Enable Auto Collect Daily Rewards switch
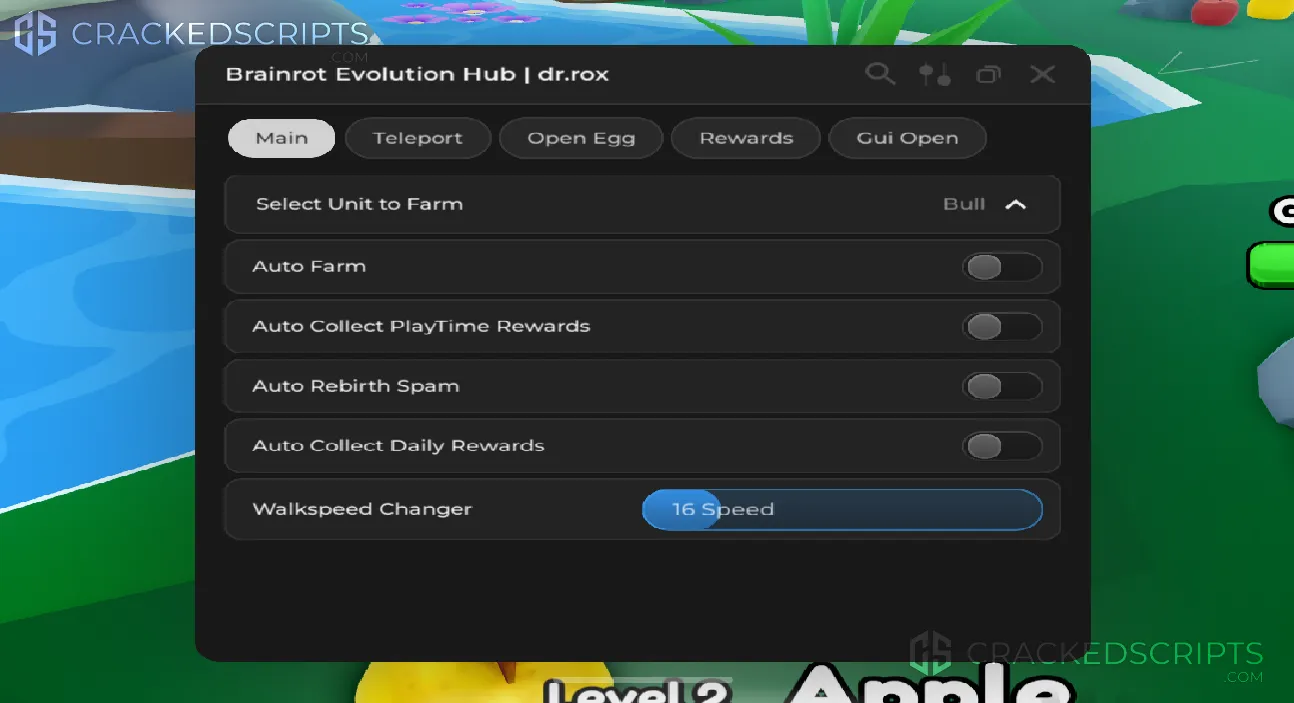The height and width of the screenshot is (703, 1294). (x=1002, y=446)
